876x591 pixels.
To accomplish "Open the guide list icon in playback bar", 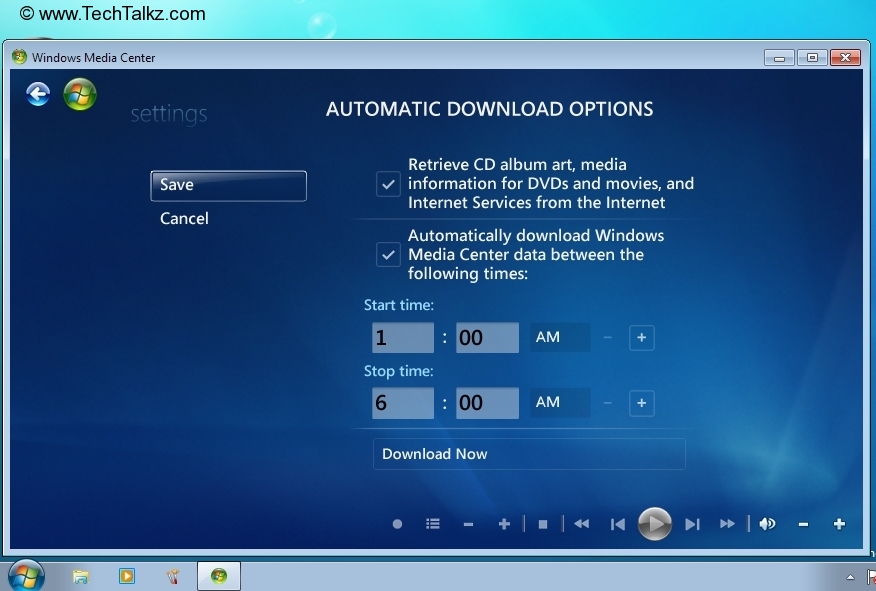I will click(x=433, y=523).
